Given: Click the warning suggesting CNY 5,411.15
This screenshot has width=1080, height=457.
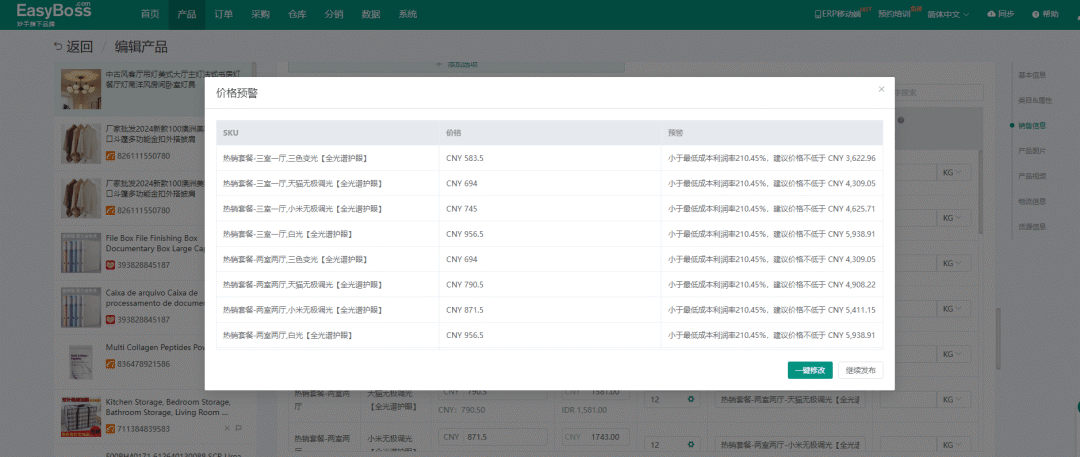Looking at the screenshot, I should [771, 310].
